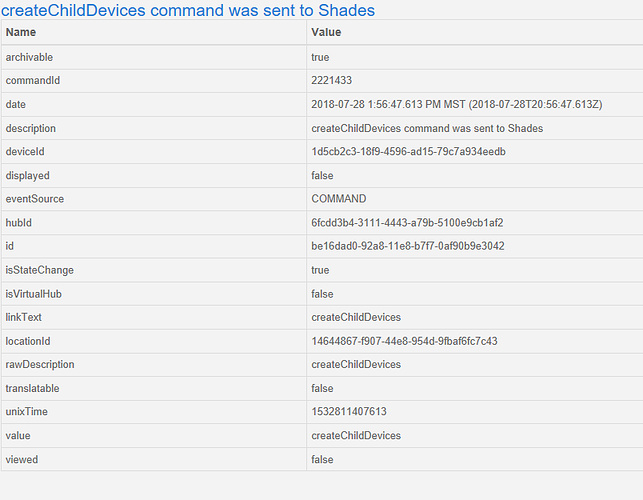Click the archivable row name cell
The width and height of the screenshot is (643, 500).
click(x=30, y=57)
